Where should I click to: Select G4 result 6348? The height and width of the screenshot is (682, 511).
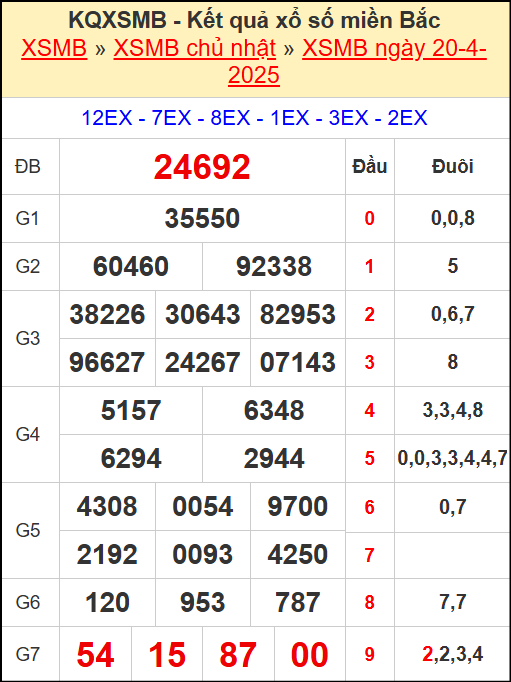click(x=274, y=411)
